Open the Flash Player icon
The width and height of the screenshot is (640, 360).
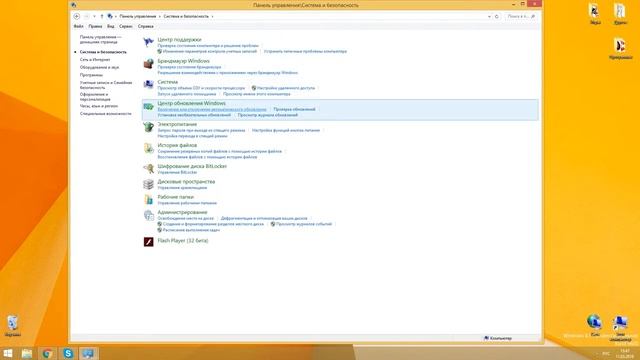[x=149, y=242]
